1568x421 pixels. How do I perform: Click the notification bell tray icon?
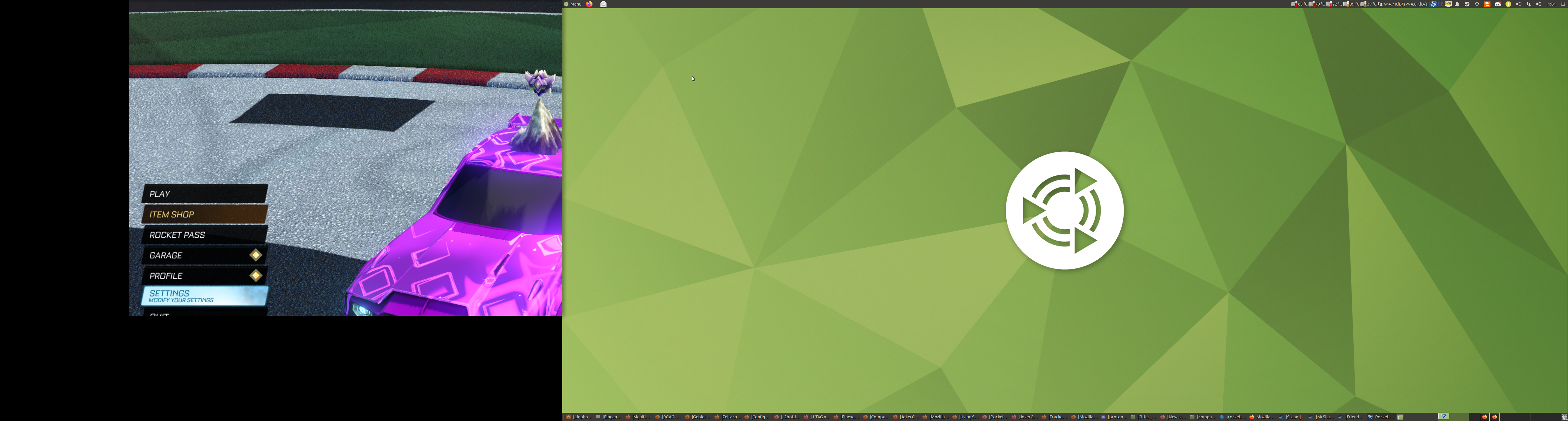1457,4
